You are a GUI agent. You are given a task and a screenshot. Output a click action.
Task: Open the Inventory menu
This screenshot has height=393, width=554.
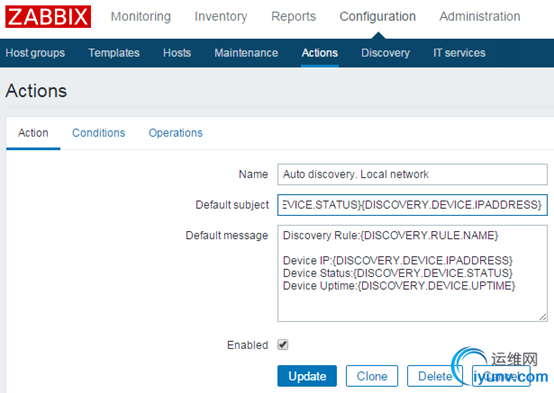[221, 16]
